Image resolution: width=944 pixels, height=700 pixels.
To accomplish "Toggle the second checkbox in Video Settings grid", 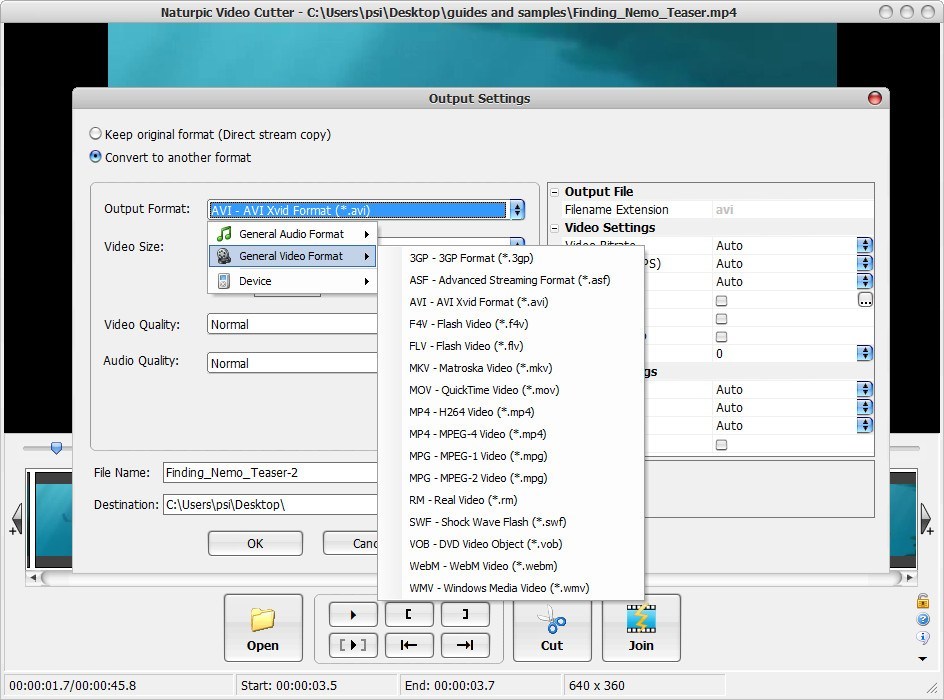I will click(x=721, y=318).
